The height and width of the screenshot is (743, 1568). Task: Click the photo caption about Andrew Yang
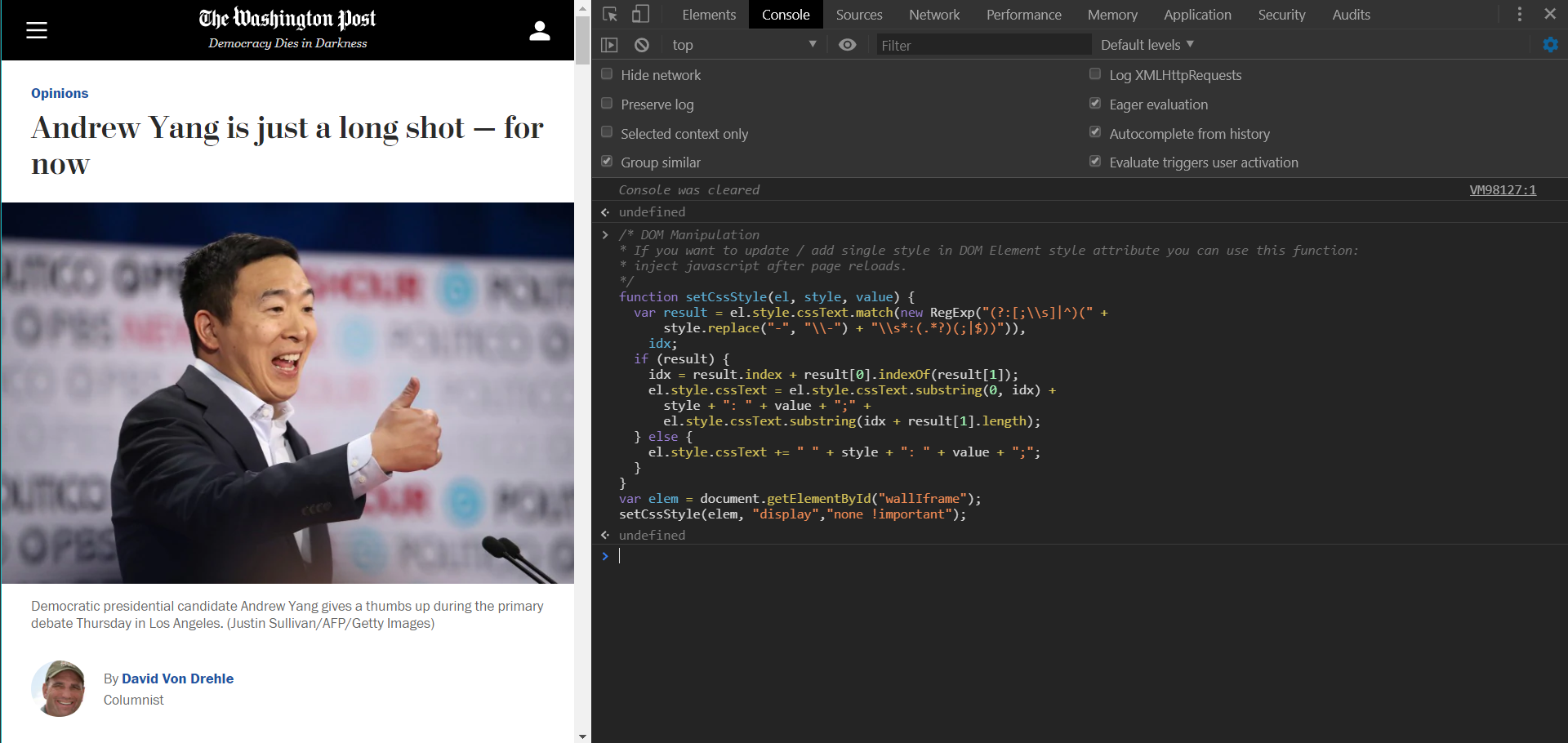(x=287, y=615)
